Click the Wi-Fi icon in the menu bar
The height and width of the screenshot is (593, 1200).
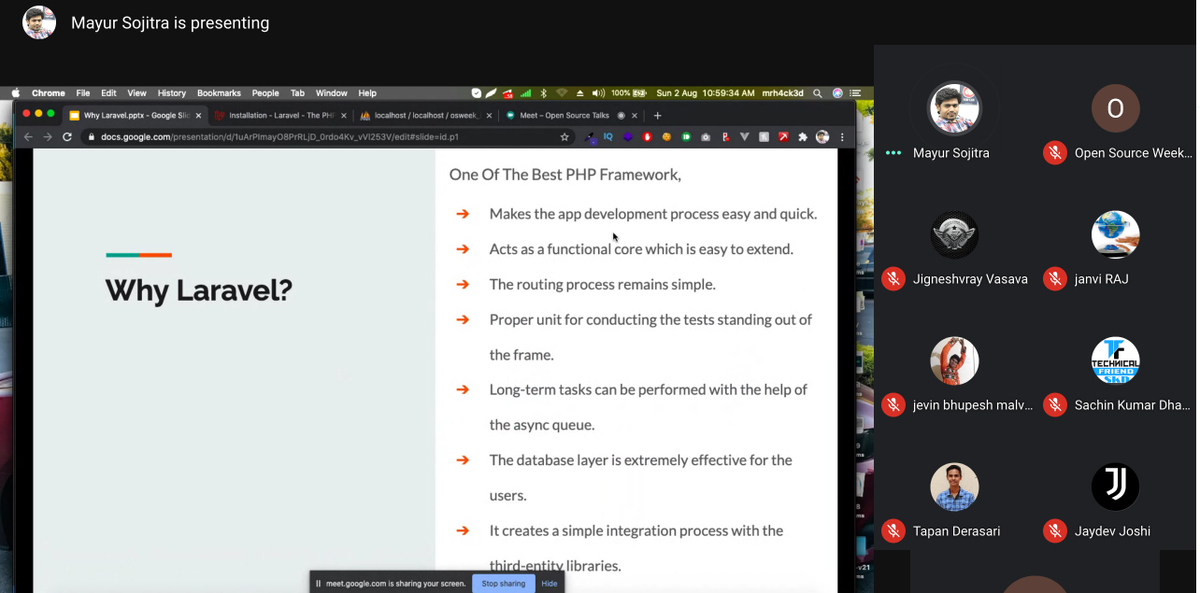pyautogui.click(x=562, y=93)
